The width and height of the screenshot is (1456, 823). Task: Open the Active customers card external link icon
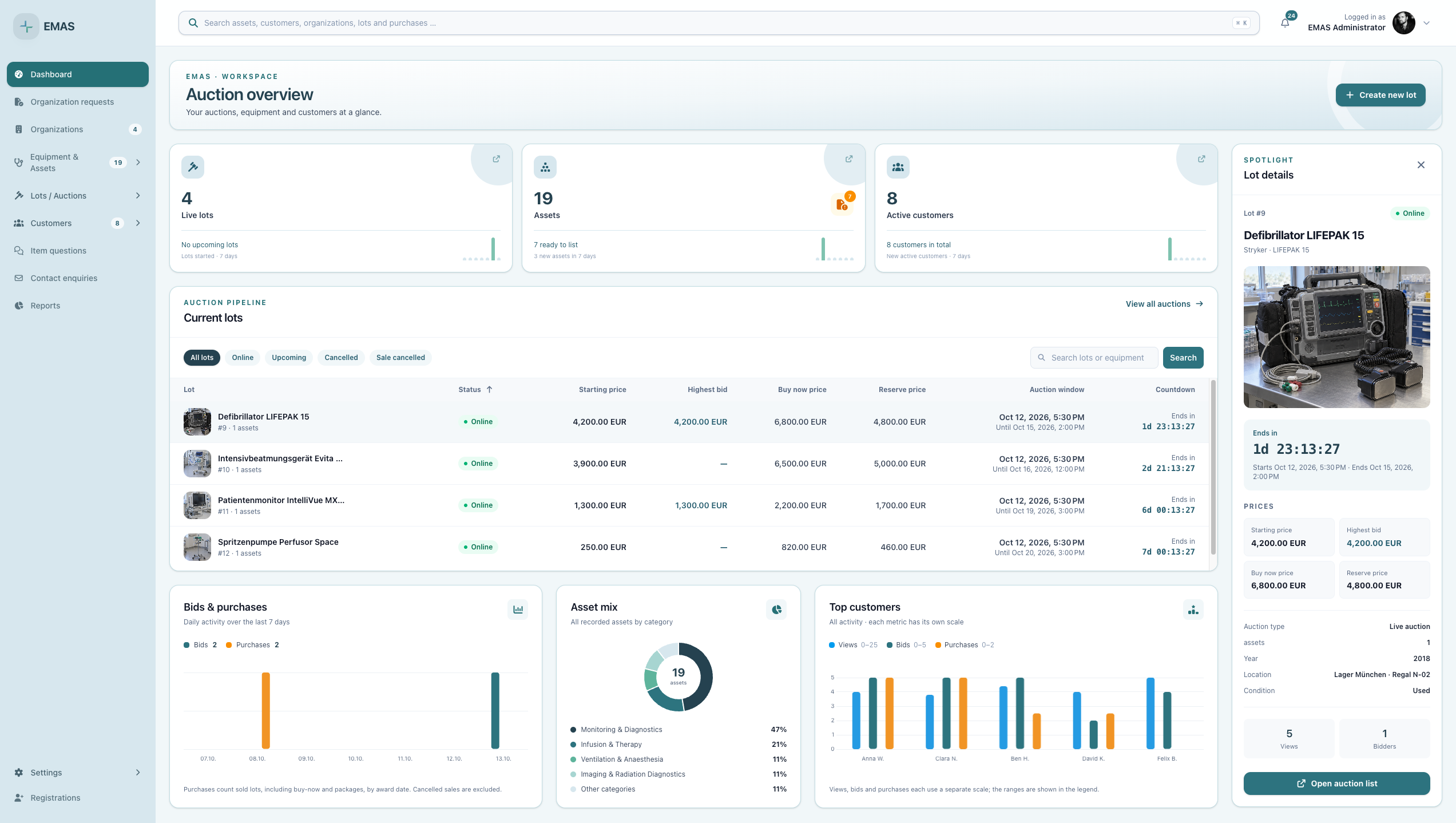coord(1201,159)
